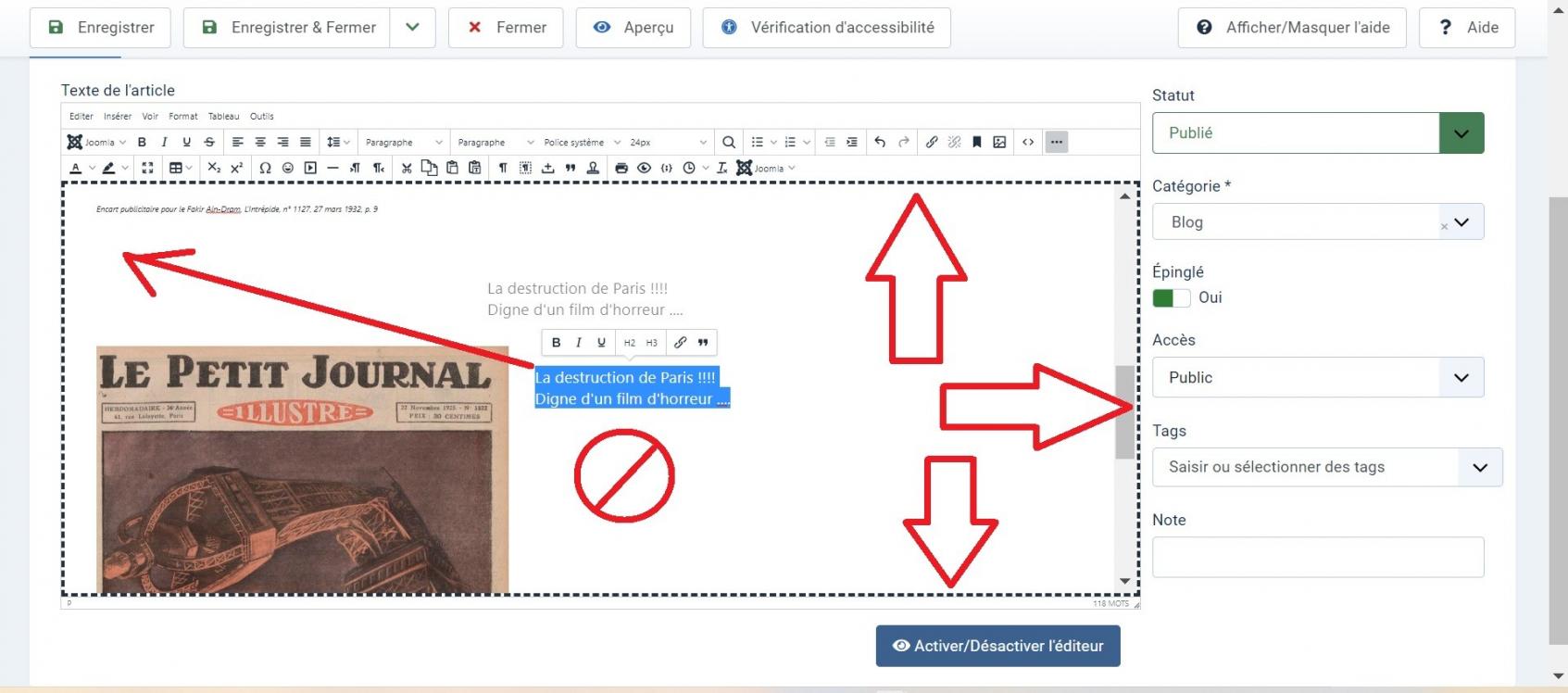
Task: Toggle show blocks outline
Action: pyautogui.click(x=525, y=168)
